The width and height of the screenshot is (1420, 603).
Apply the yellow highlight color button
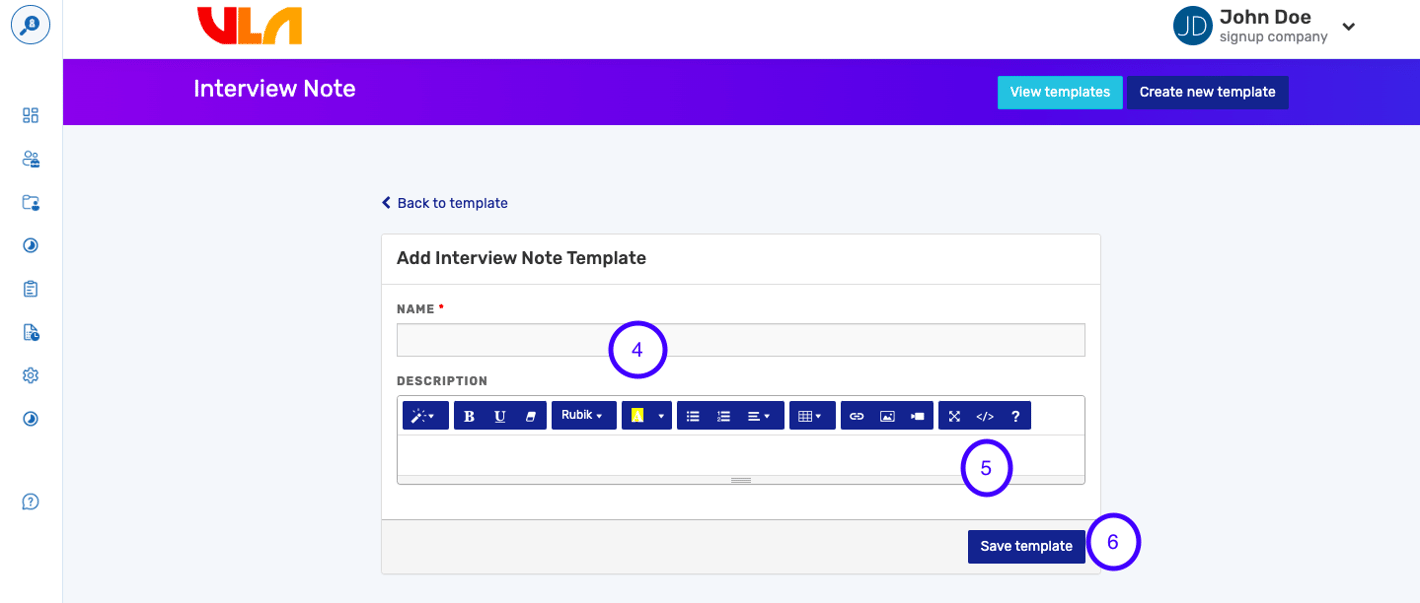637,416
